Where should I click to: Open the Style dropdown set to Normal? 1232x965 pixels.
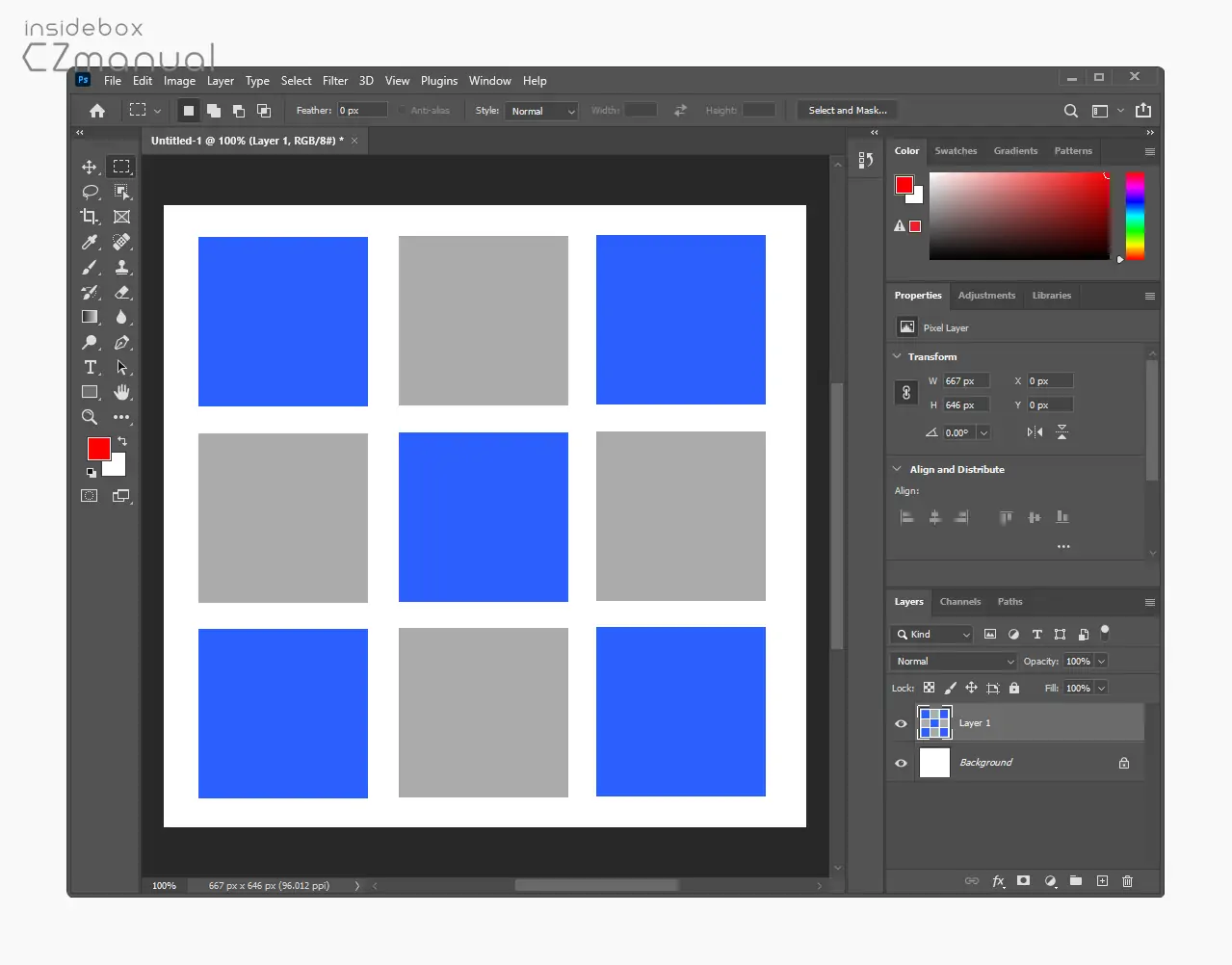[541, 111]
